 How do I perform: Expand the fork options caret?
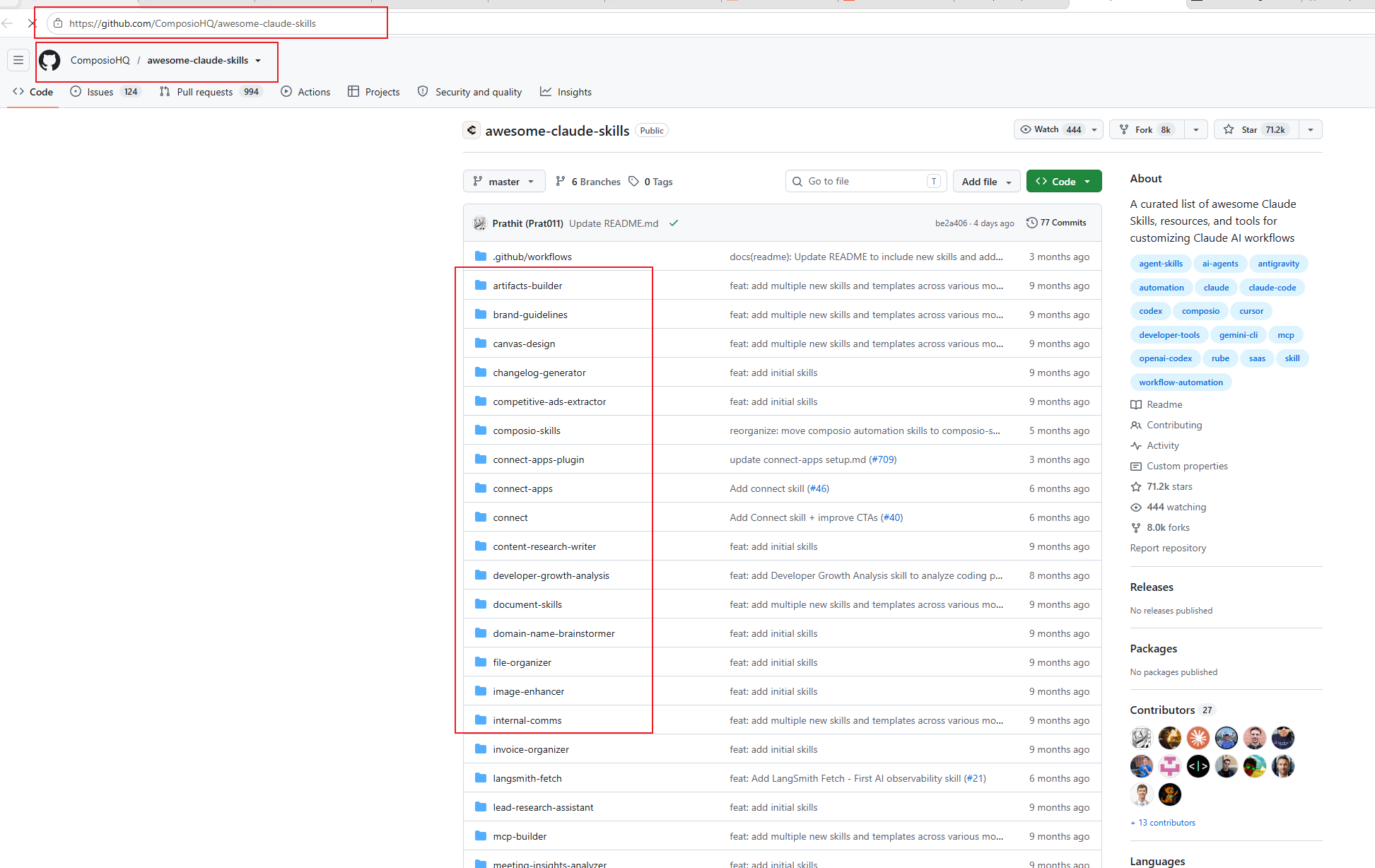click(1196, 129)
